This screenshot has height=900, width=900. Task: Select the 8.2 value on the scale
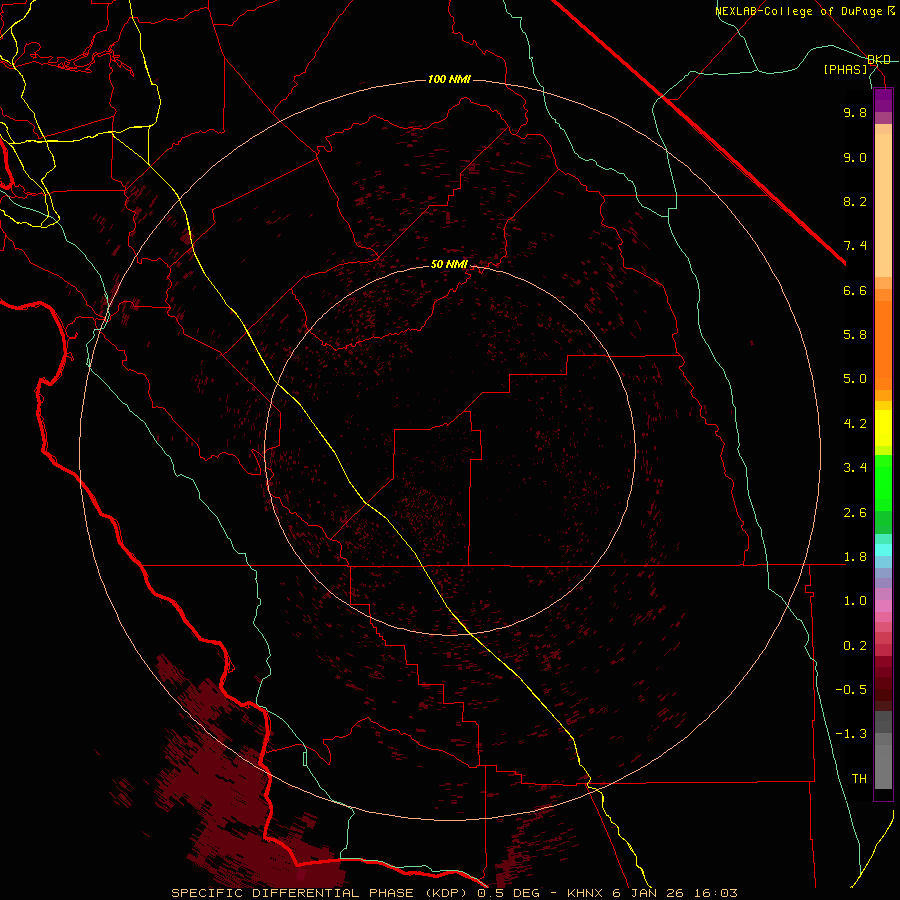click(x=855, y=201)
